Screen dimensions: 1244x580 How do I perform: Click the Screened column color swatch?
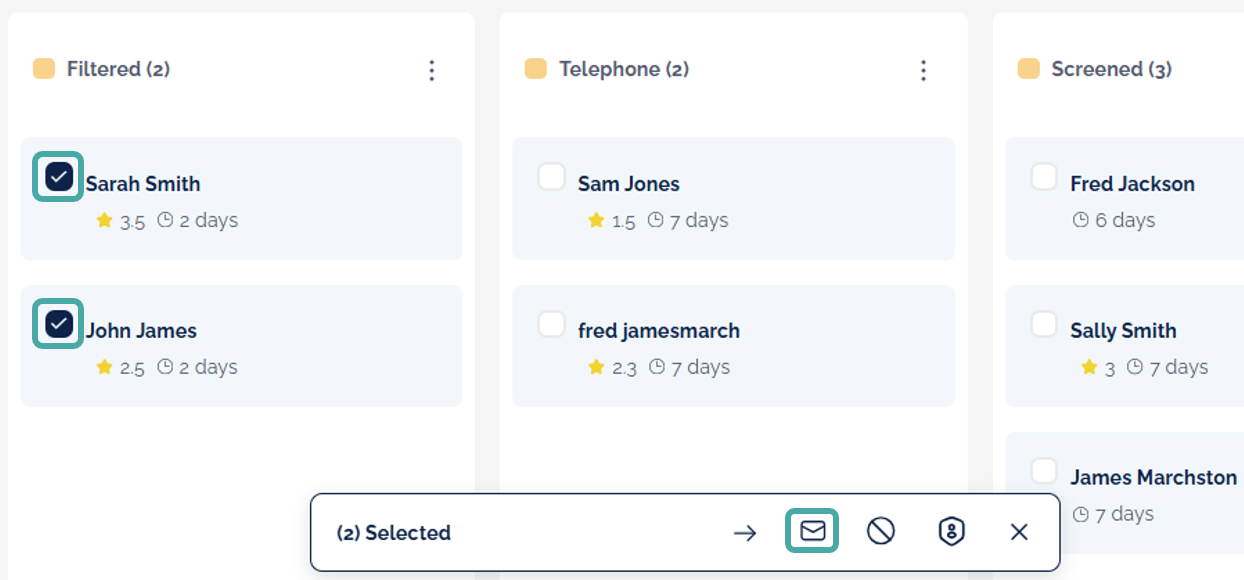pyautogui.click(x=1028, y=69)
